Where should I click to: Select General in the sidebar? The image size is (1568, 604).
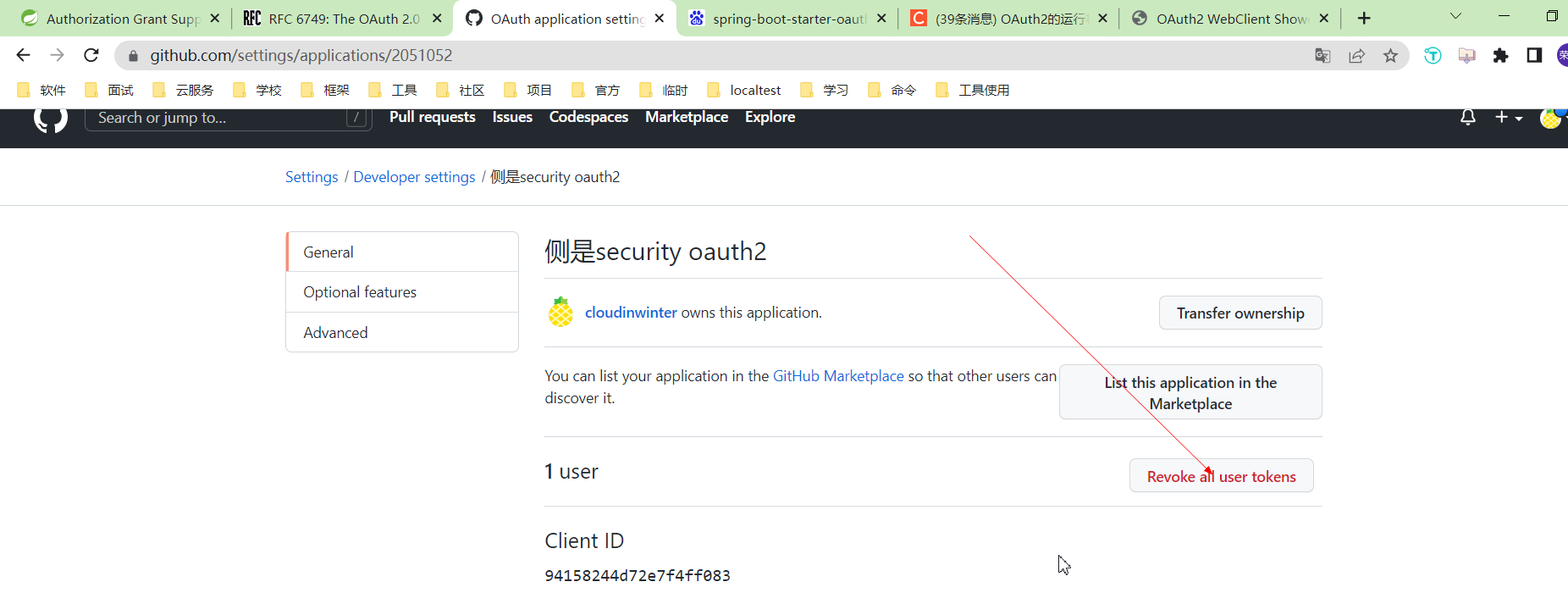tap(402, 252)
